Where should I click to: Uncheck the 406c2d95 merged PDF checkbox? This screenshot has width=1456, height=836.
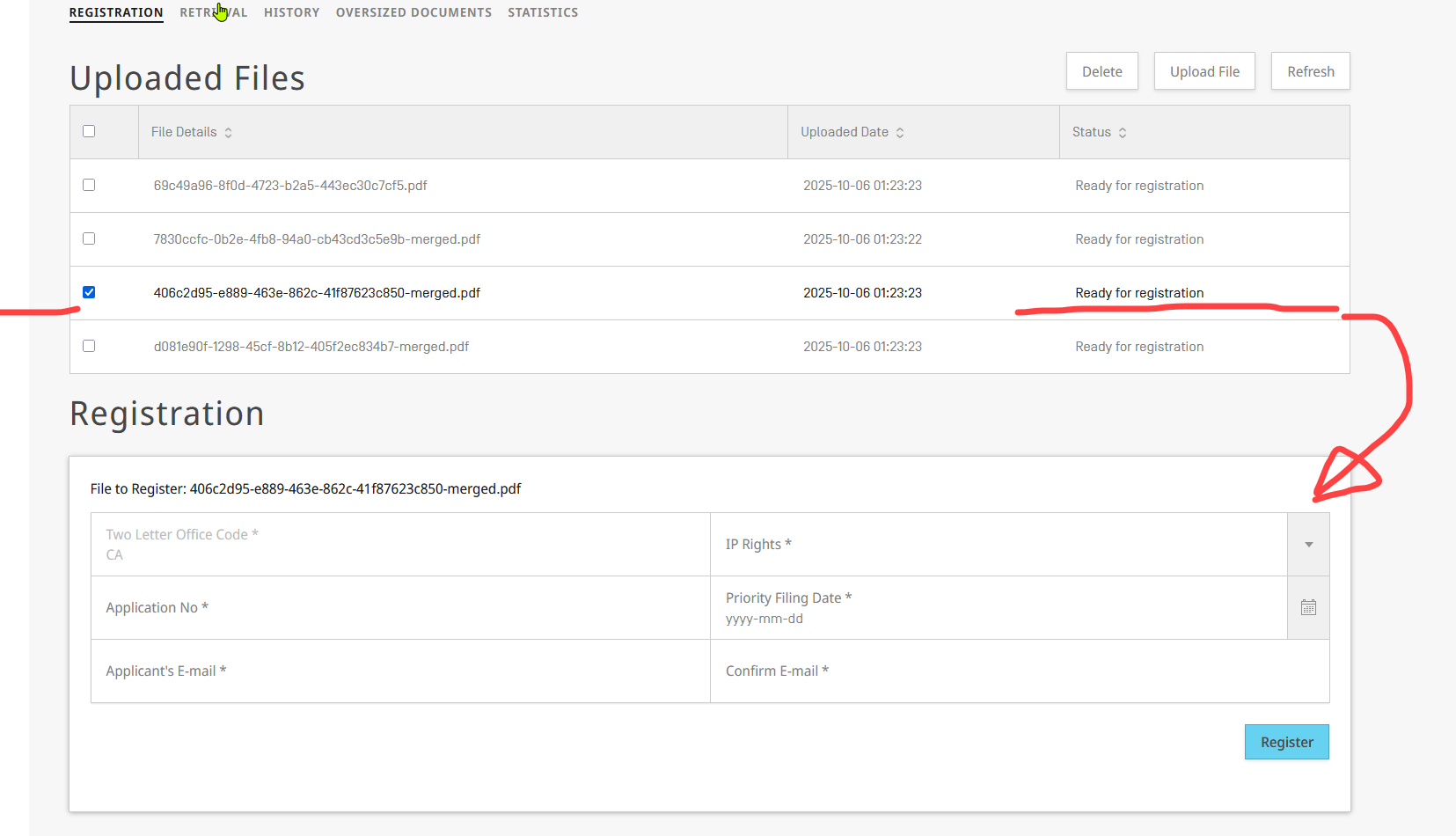(x=89, y=293)
